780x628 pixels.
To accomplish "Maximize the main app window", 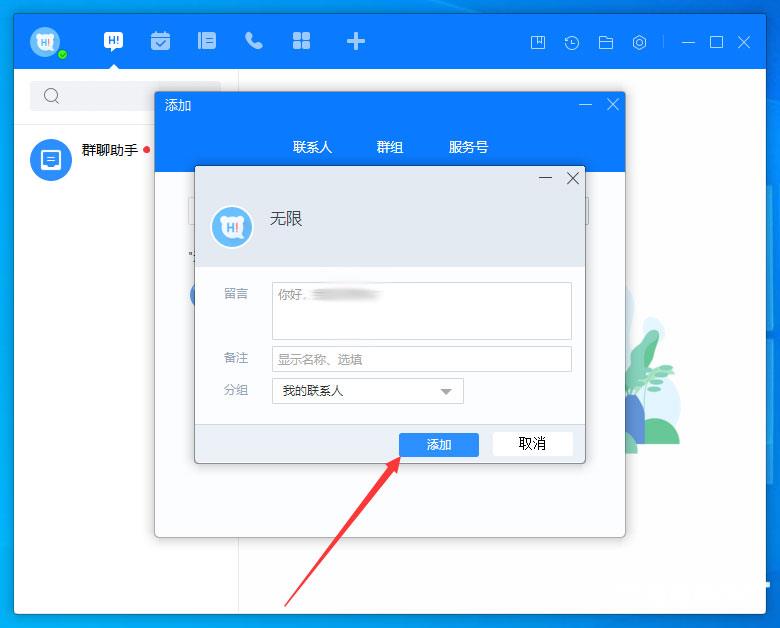I will (716, 42).
